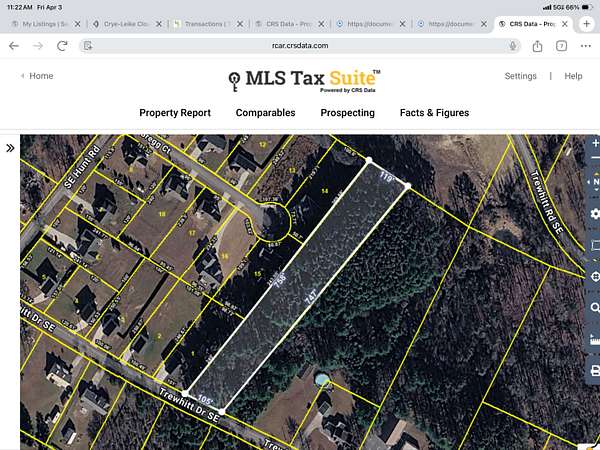Reload the browser page
Screen dimensions: 600x450
pos(62,45)
